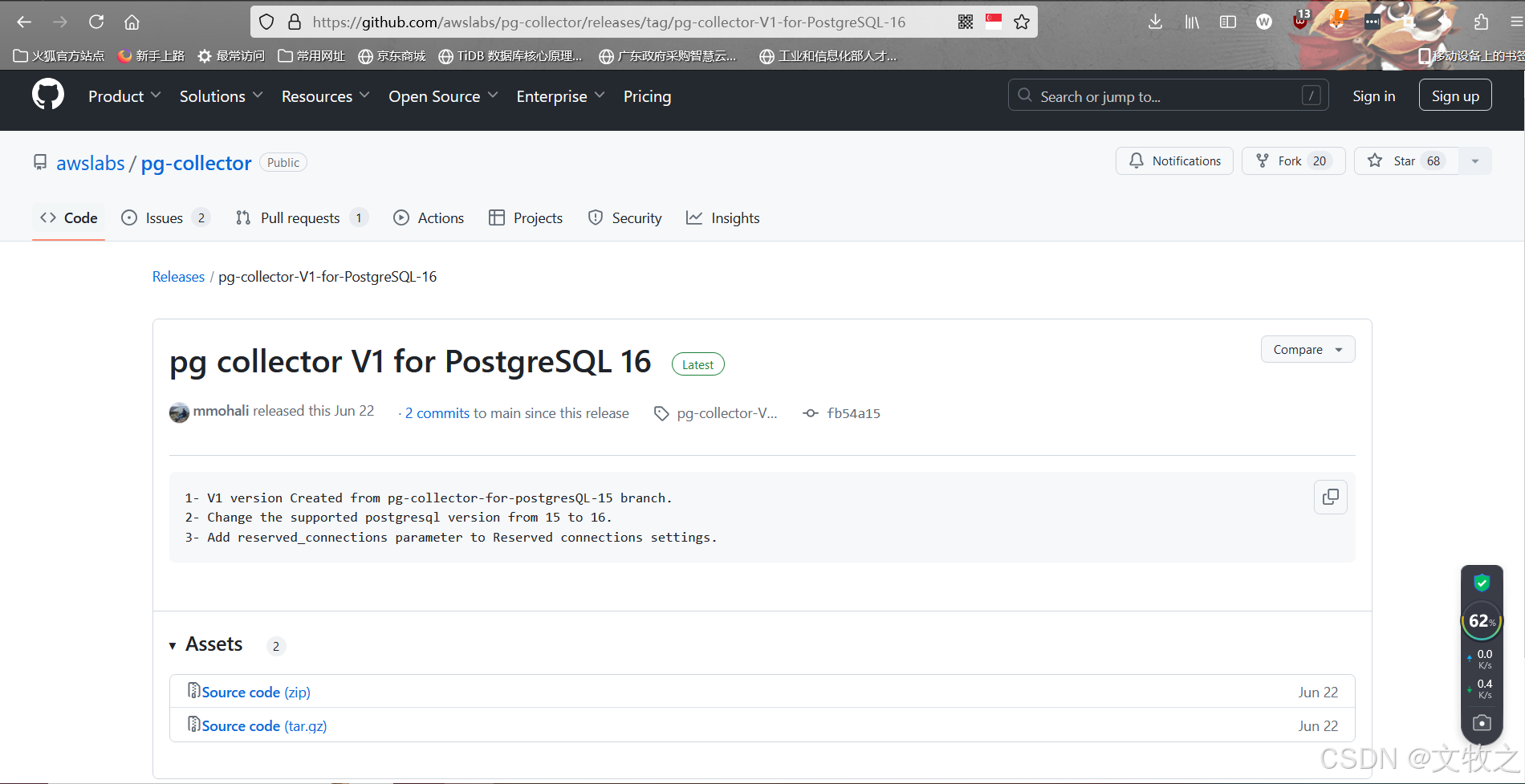Open the browser downloads icon
1525x784 pixels.
(x=1155, y=22)
